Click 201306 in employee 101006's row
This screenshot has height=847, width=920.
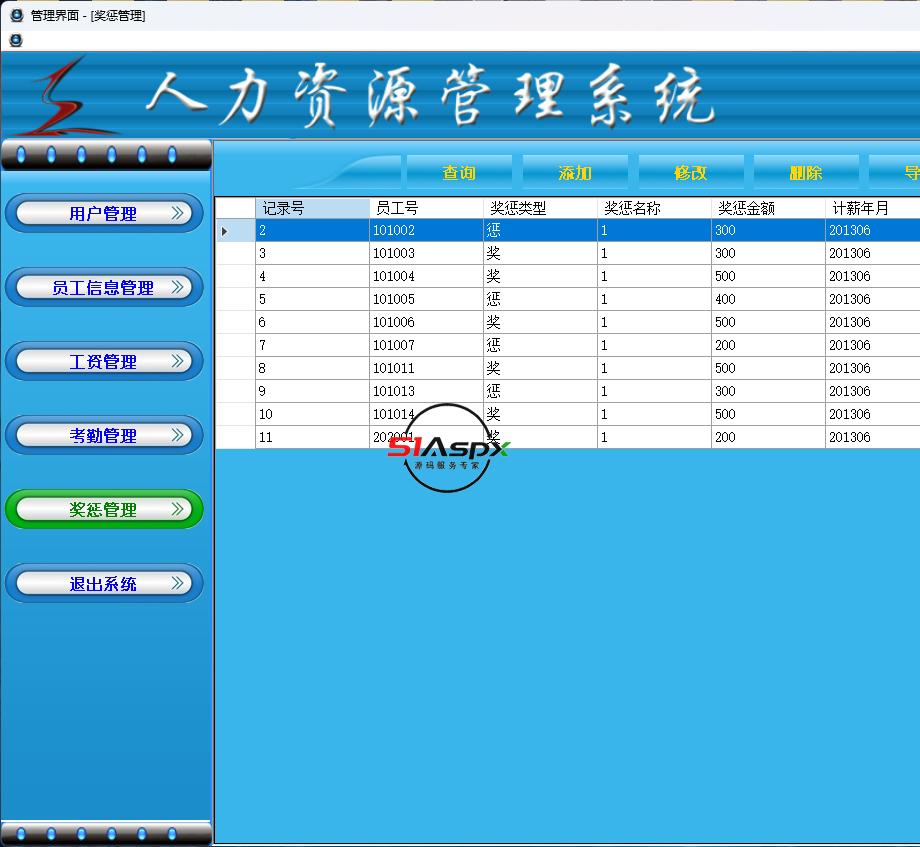[x=872, y=322]
